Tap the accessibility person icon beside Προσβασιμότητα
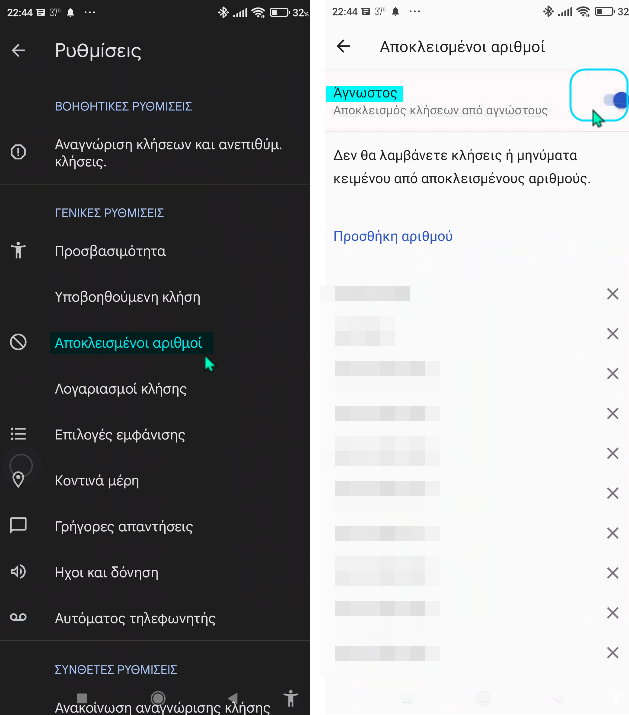Image resolution: width=629 pixels, height=715 pixels. click(x=18, y=250)
